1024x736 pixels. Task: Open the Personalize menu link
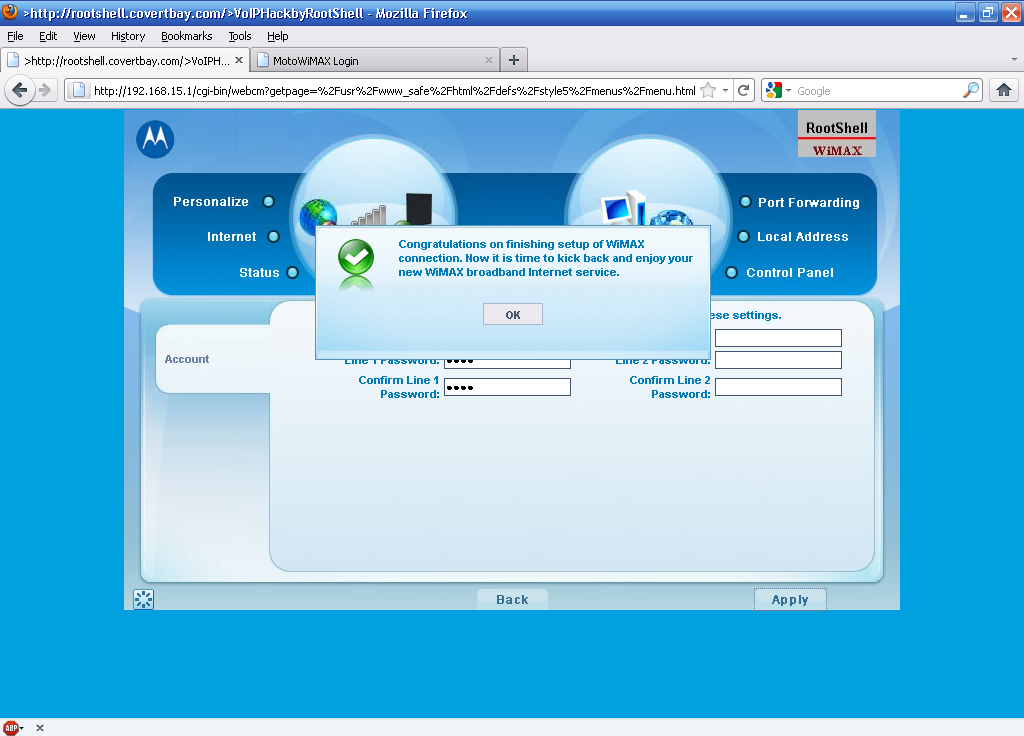tap(211, 201)
